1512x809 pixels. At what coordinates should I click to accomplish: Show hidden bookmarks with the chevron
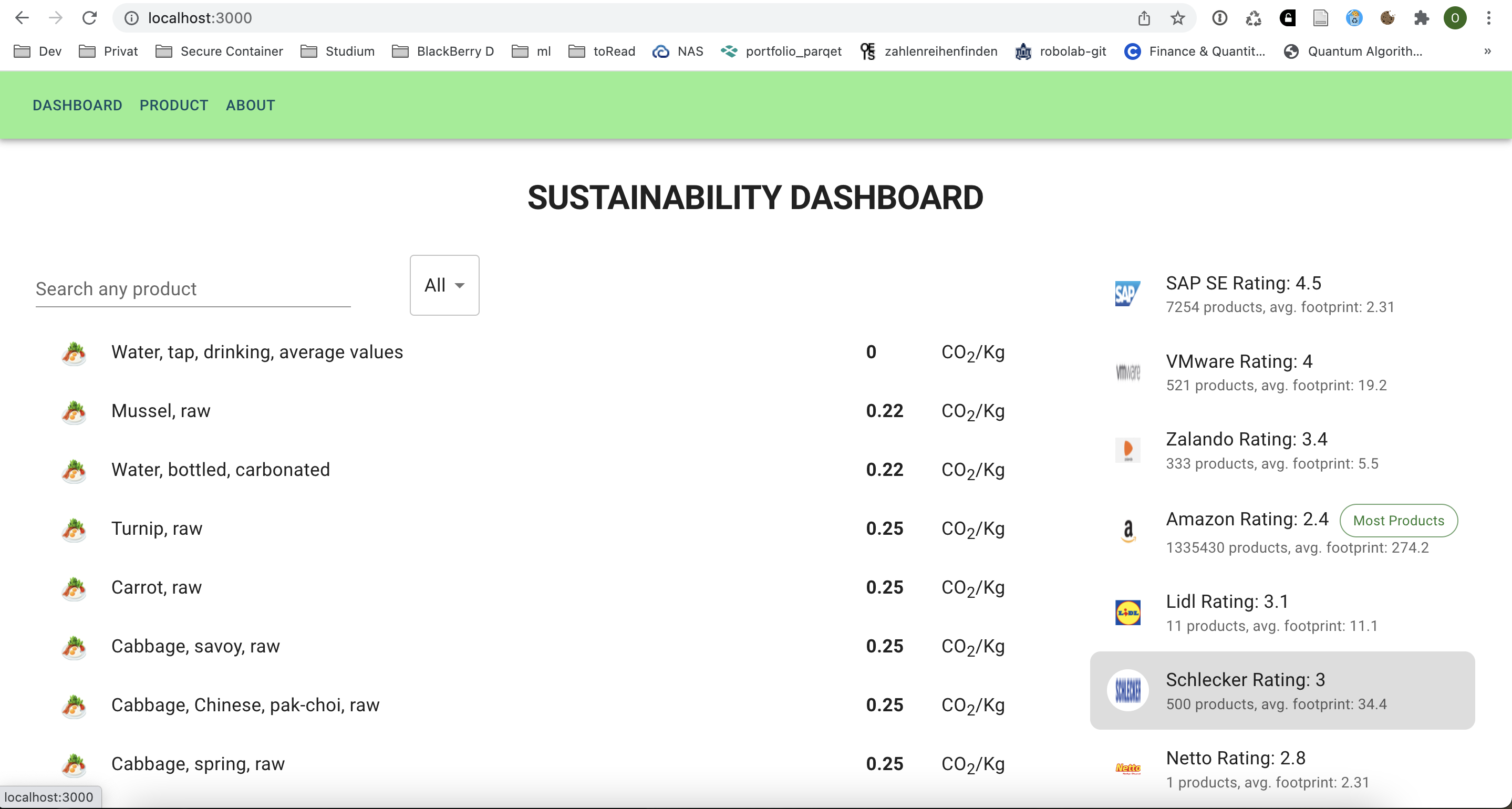pyautogui.click(x=1487, y=51)
